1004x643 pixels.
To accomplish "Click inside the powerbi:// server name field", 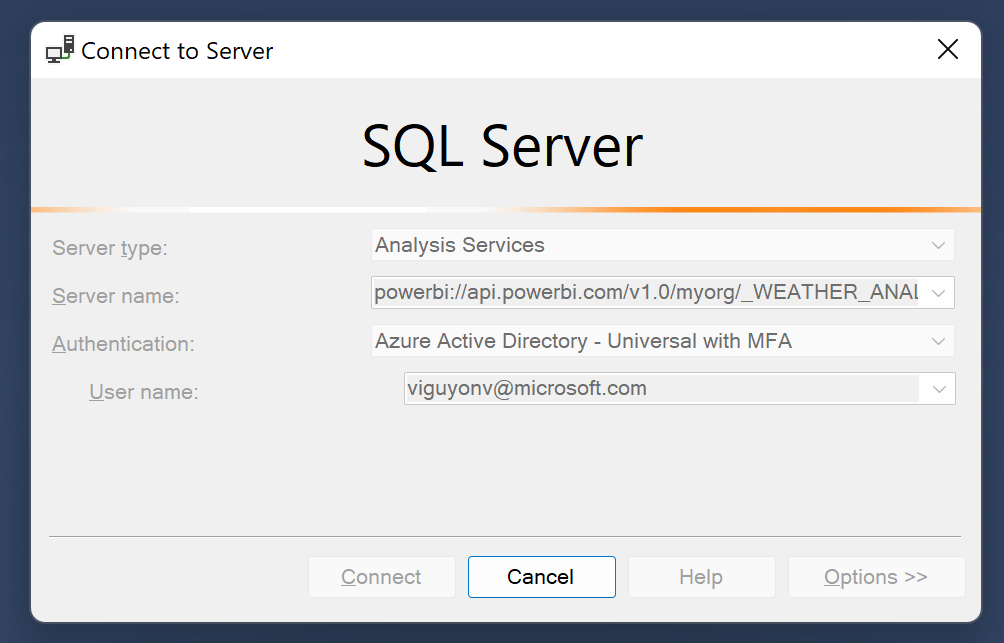I will (x=645, y=293).
